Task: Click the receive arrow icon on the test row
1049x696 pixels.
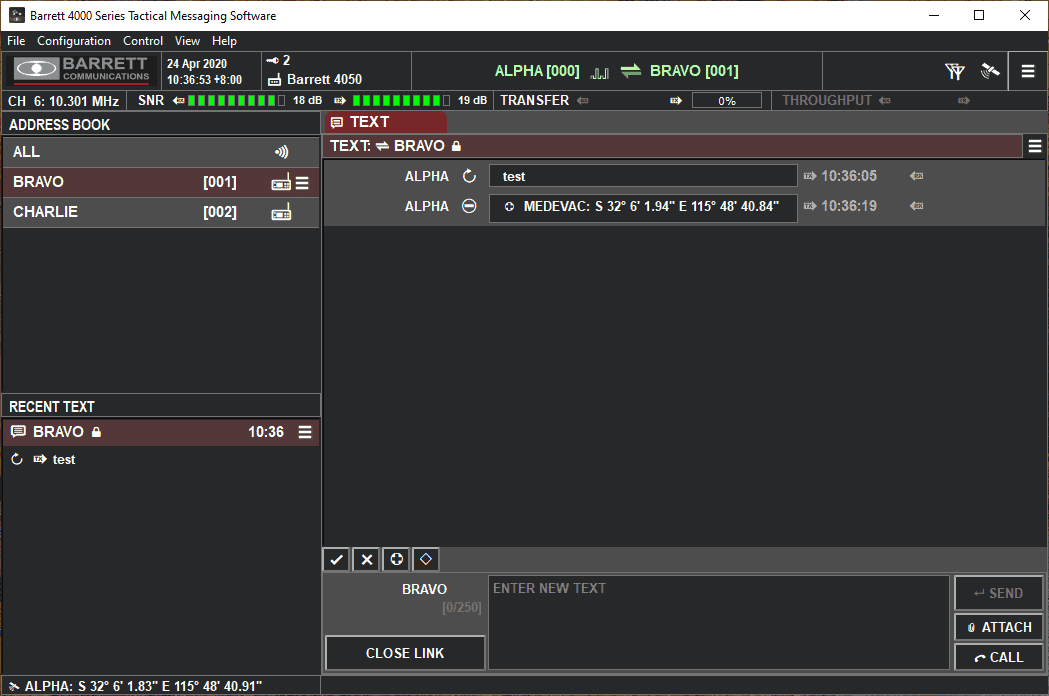Action: (x=917, y=176)
